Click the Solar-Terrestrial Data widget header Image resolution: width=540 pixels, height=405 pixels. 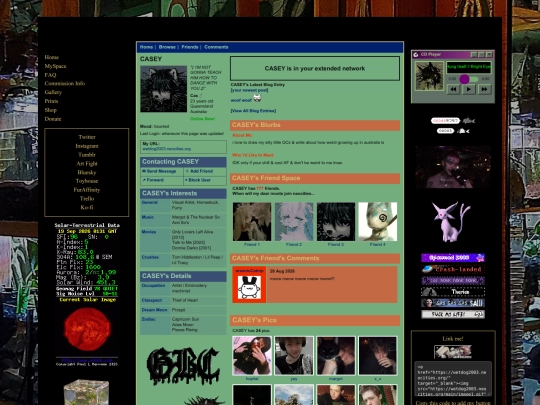[87, 225]
